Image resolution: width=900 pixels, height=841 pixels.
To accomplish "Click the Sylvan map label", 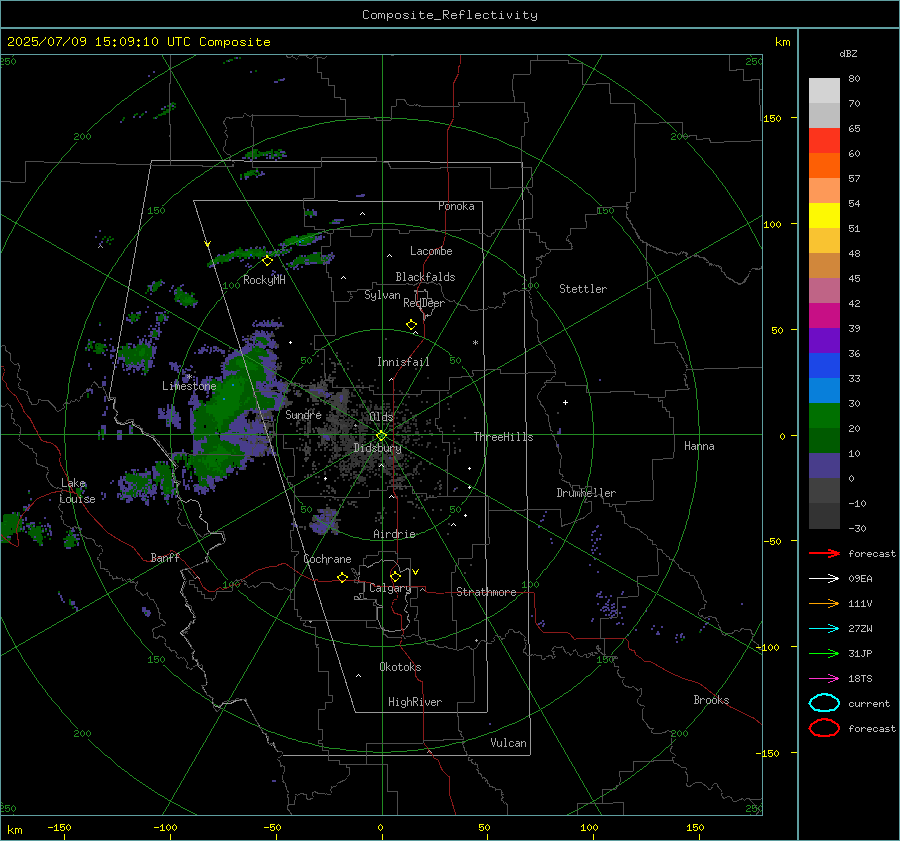I will coord(382,295).
